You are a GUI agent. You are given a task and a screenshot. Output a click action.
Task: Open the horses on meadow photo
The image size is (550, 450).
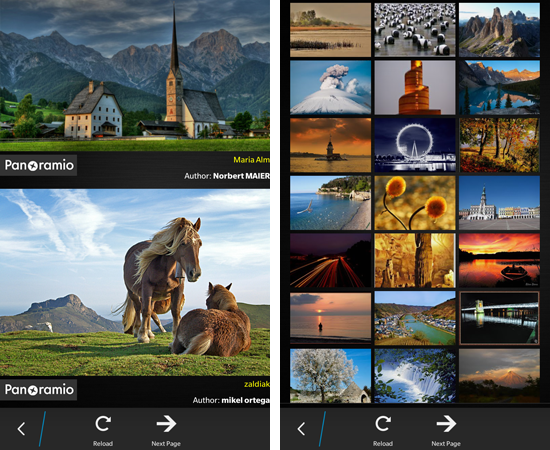point(135,283)
